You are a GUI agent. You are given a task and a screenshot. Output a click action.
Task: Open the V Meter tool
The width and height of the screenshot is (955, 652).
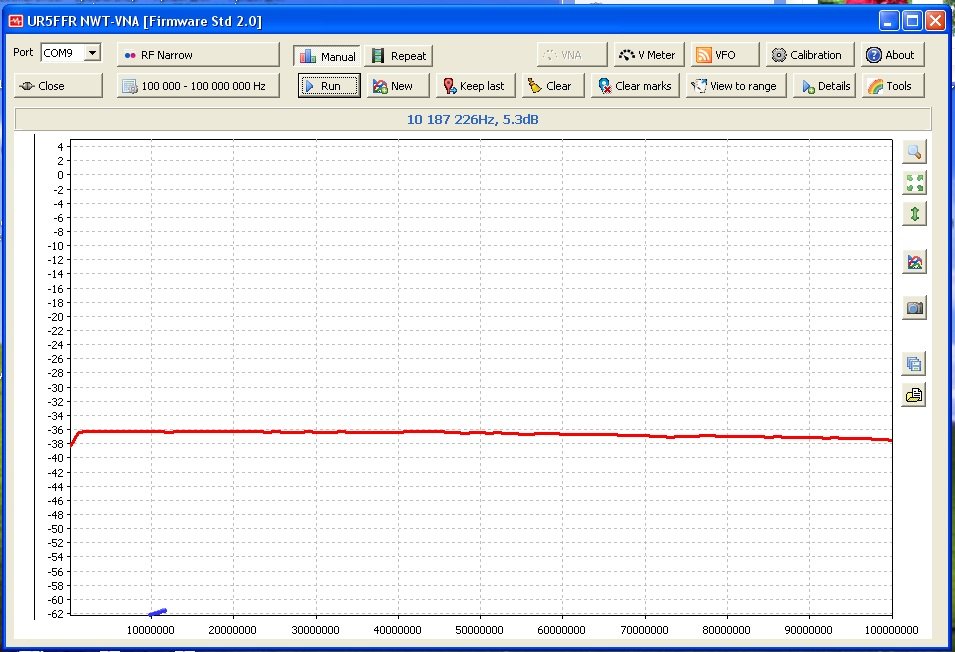(x=646, y=55)
